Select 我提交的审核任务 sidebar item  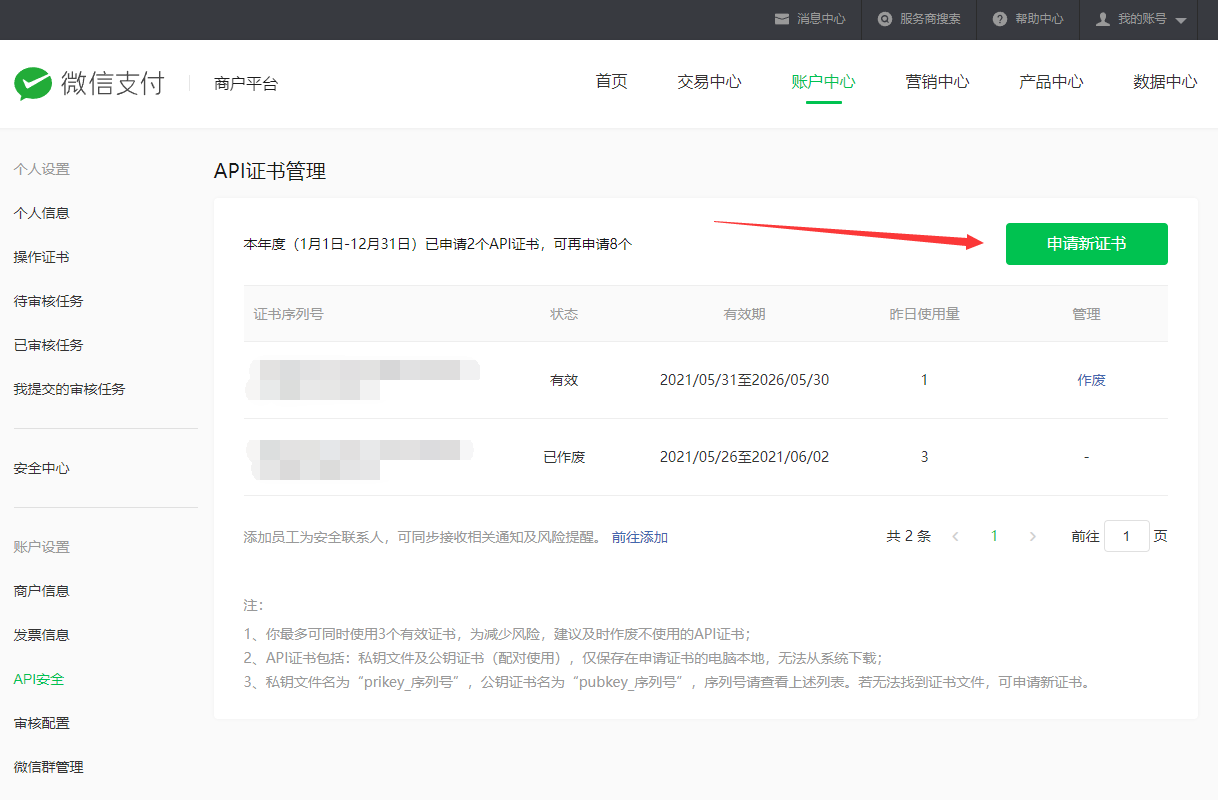point(69,389)
